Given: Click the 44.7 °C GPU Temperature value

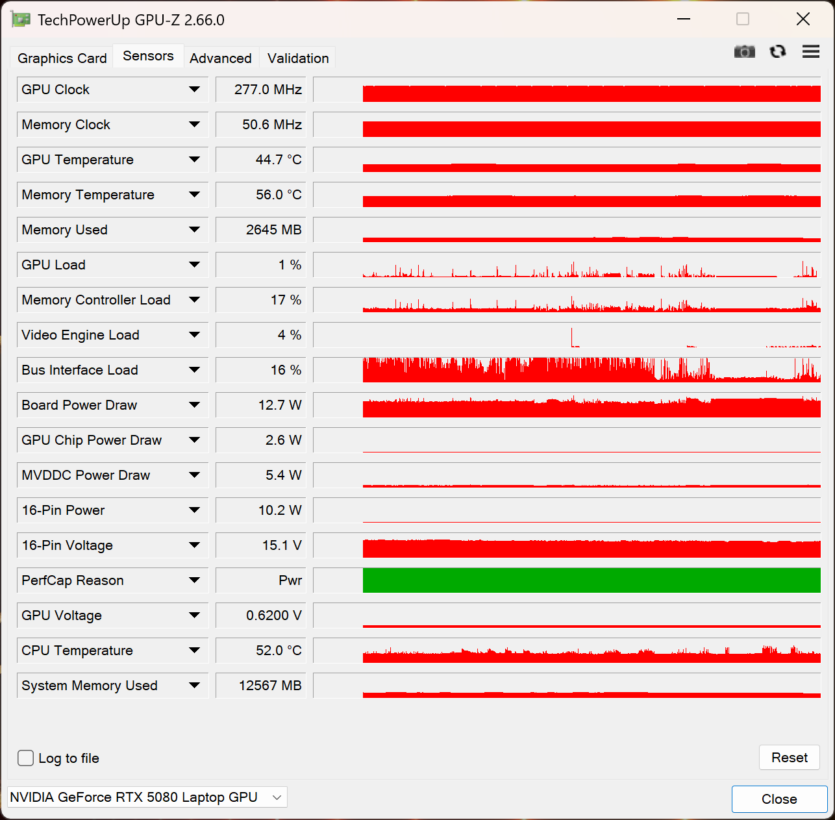Looking at the screenshot, I should [x=261, y=160].
